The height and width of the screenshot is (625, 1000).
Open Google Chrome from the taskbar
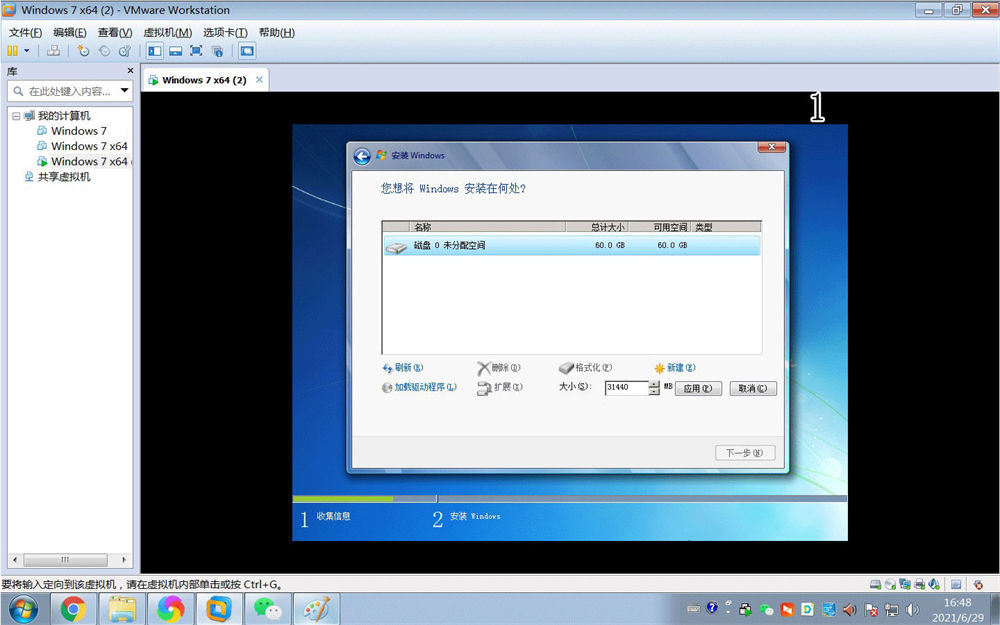pos(73,609)
